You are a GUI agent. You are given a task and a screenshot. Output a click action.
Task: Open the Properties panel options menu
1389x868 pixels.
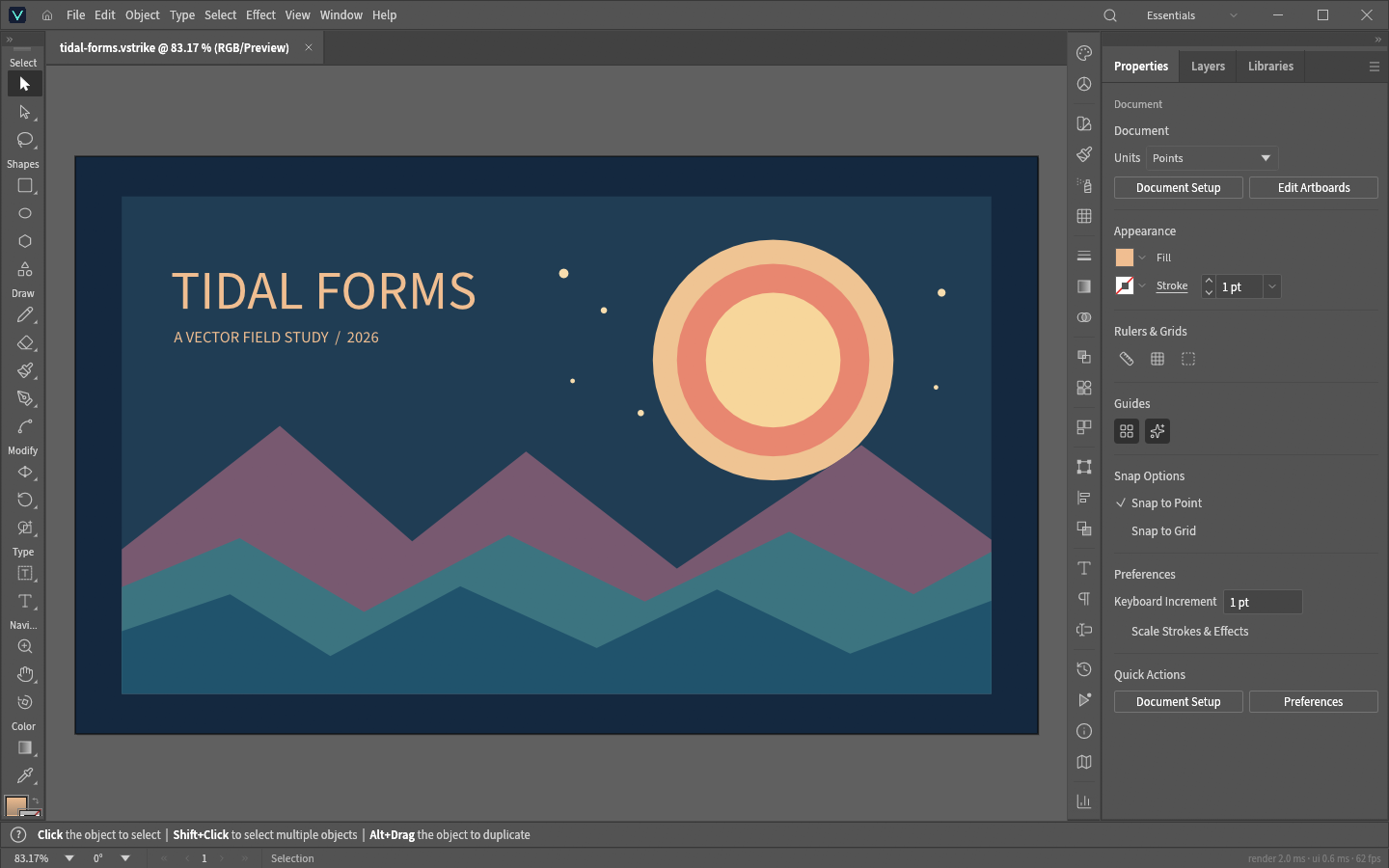(x=1375, y=67)
